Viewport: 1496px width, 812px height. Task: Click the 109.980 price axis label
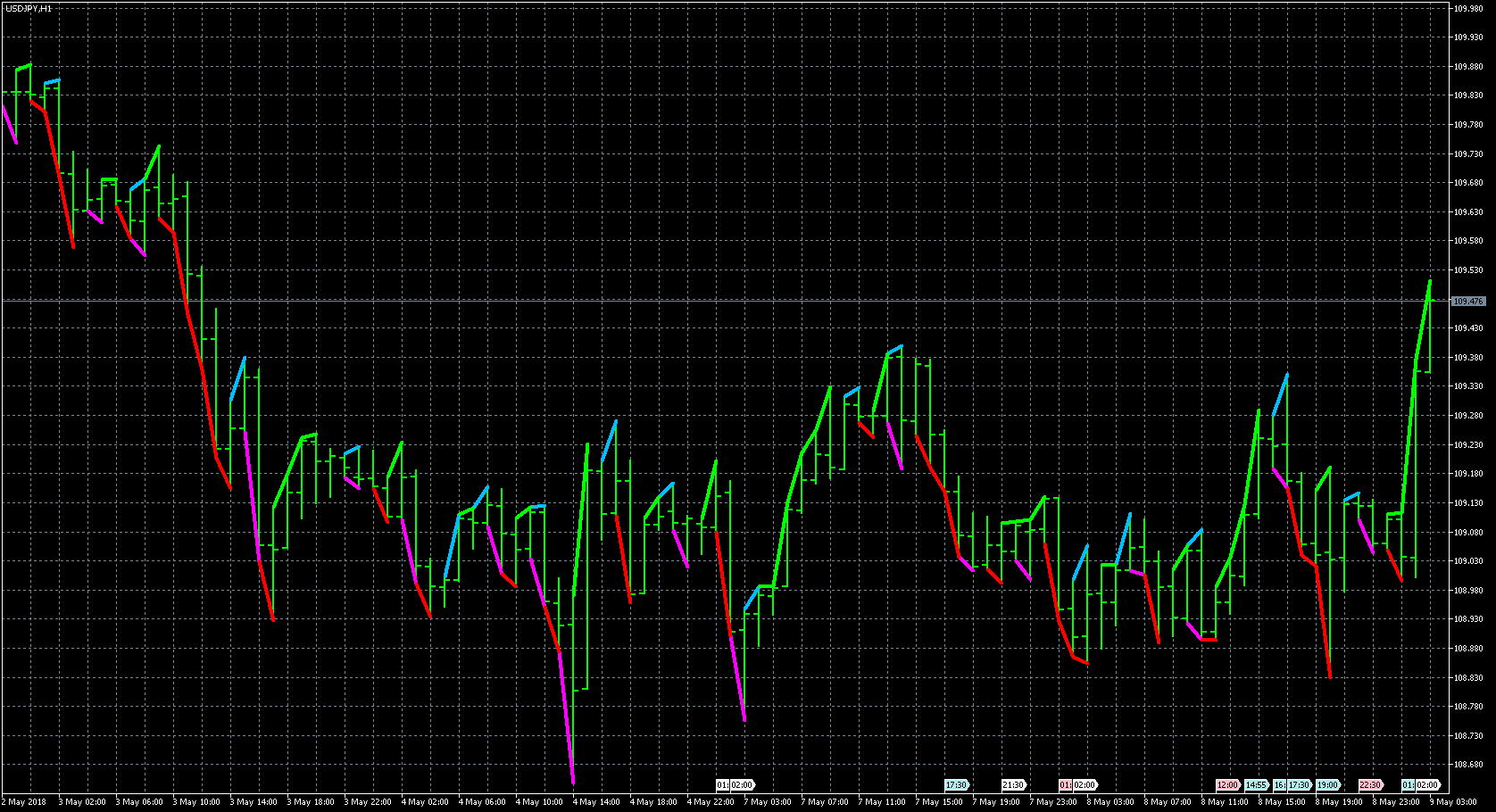pyautogui.click(x=1468, y=9)
